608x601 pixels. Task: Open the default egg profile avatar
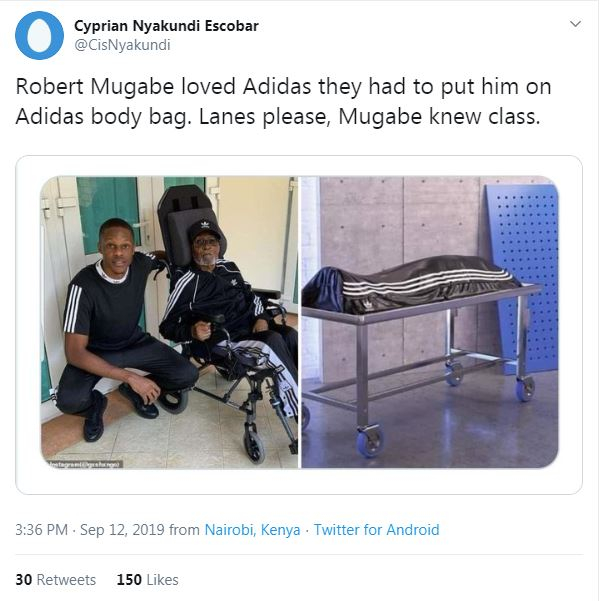[40, 35]
